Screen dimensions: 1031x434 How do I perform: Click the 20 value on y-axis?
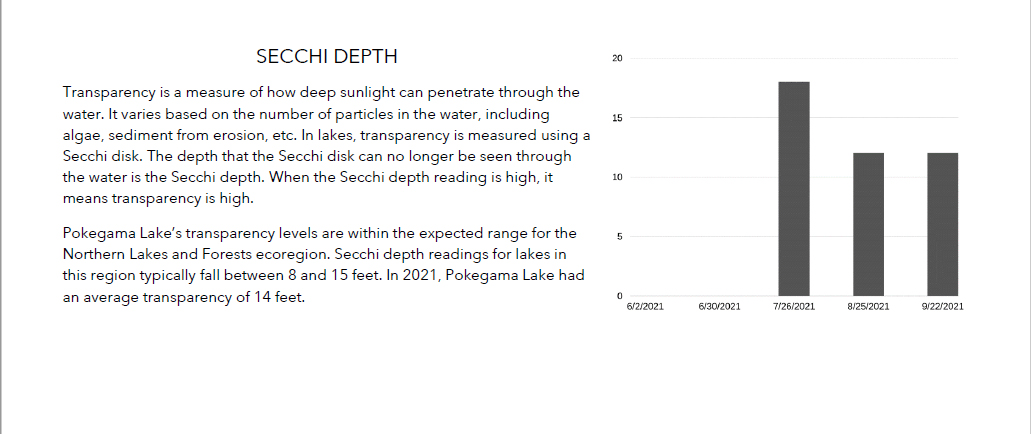[x=617, y=59]
